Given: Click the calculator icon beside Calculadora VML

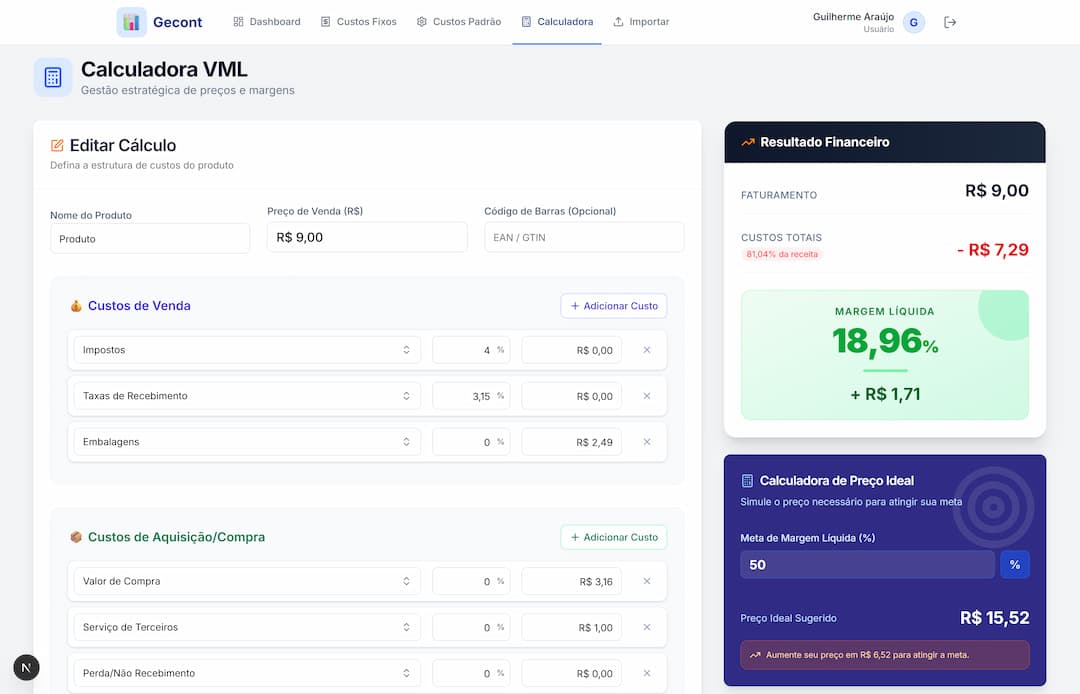Looking at the screenshot, I should coord(52,77).
